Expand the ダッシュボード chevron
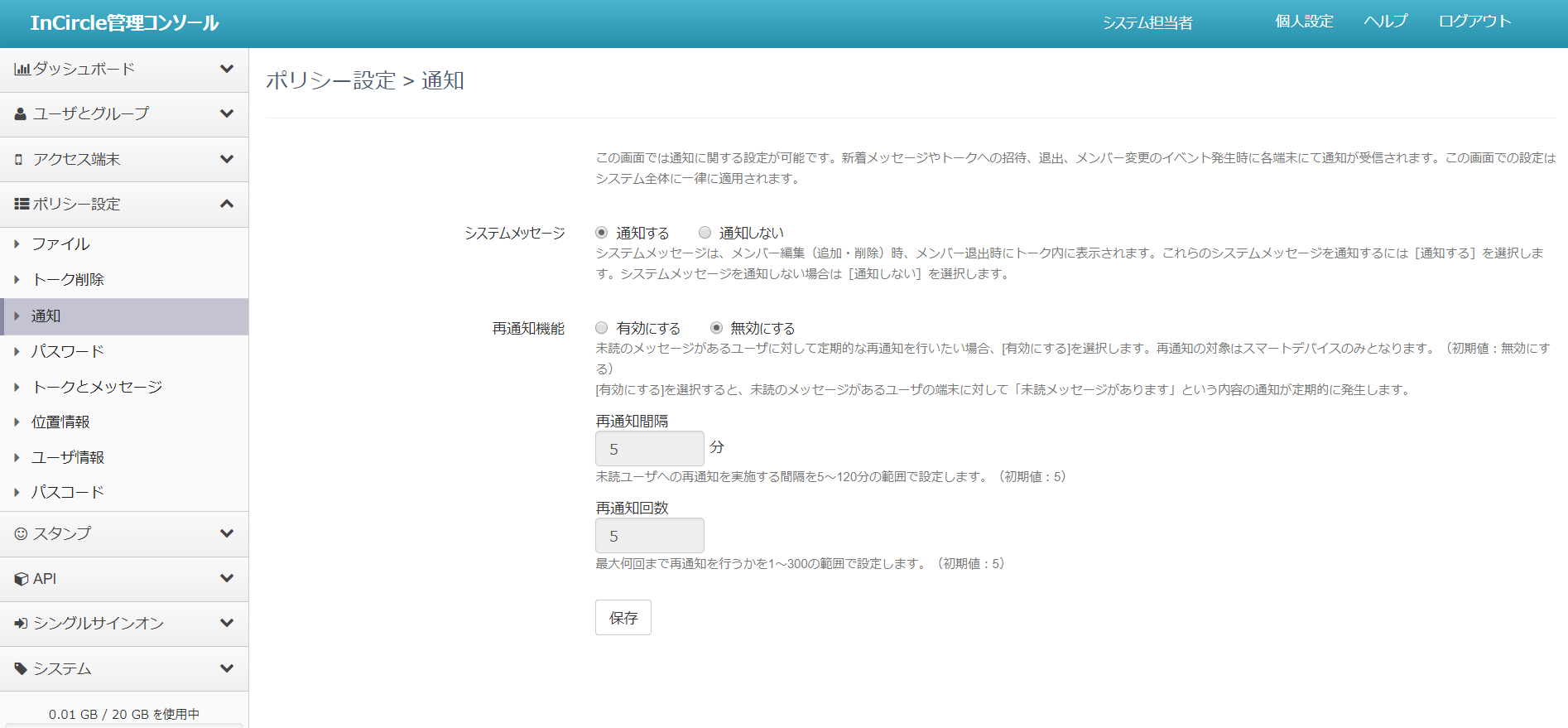This screenshot has width=1568, height=728. (227, 70)
